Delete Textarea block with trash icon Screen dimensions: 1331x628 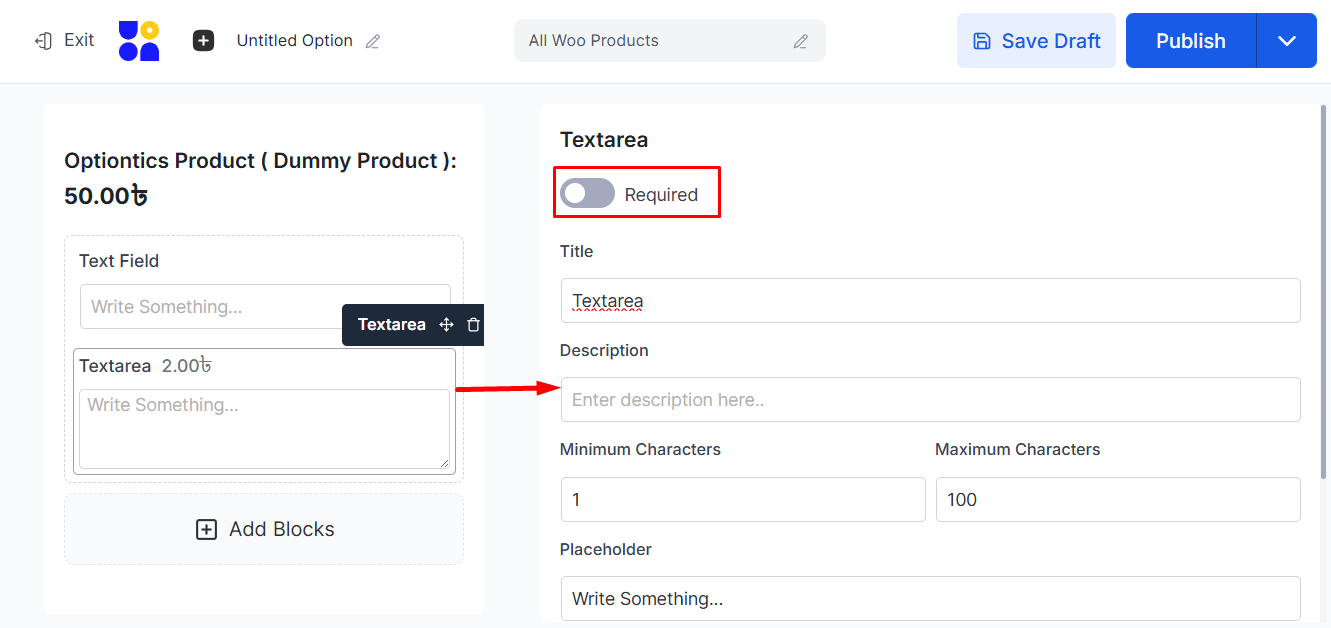(474, 325)
